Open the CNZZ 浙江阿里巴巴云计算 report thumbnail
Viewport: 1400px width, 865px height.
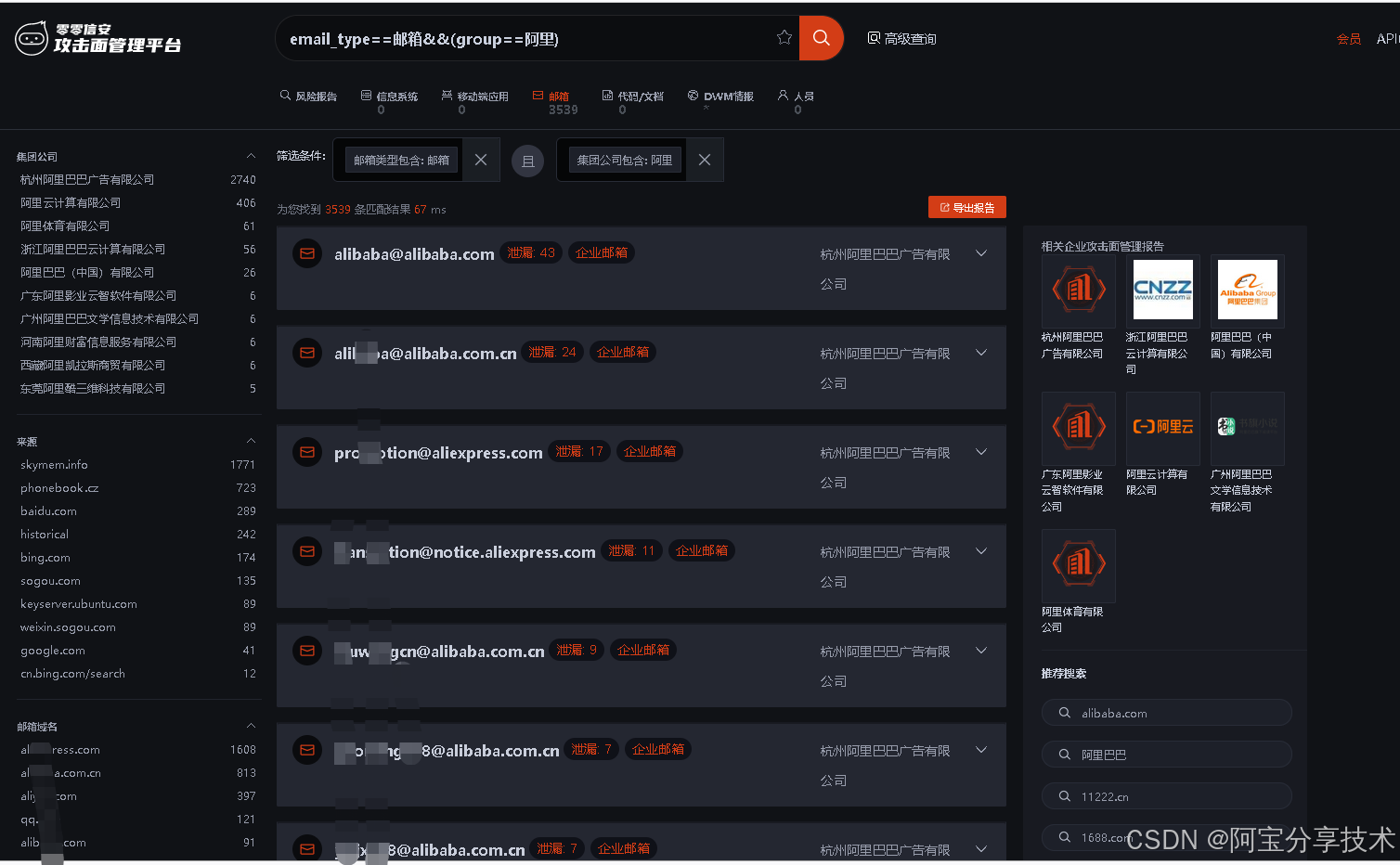tap(1162, 290)
